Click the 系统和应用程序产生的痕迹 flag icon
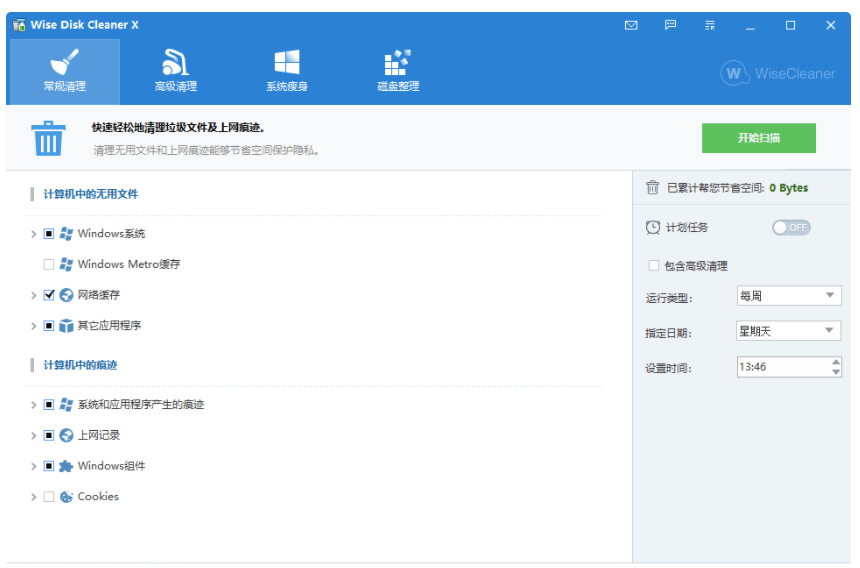This screenshot has height=568, width=860. [x=66, y=405]
